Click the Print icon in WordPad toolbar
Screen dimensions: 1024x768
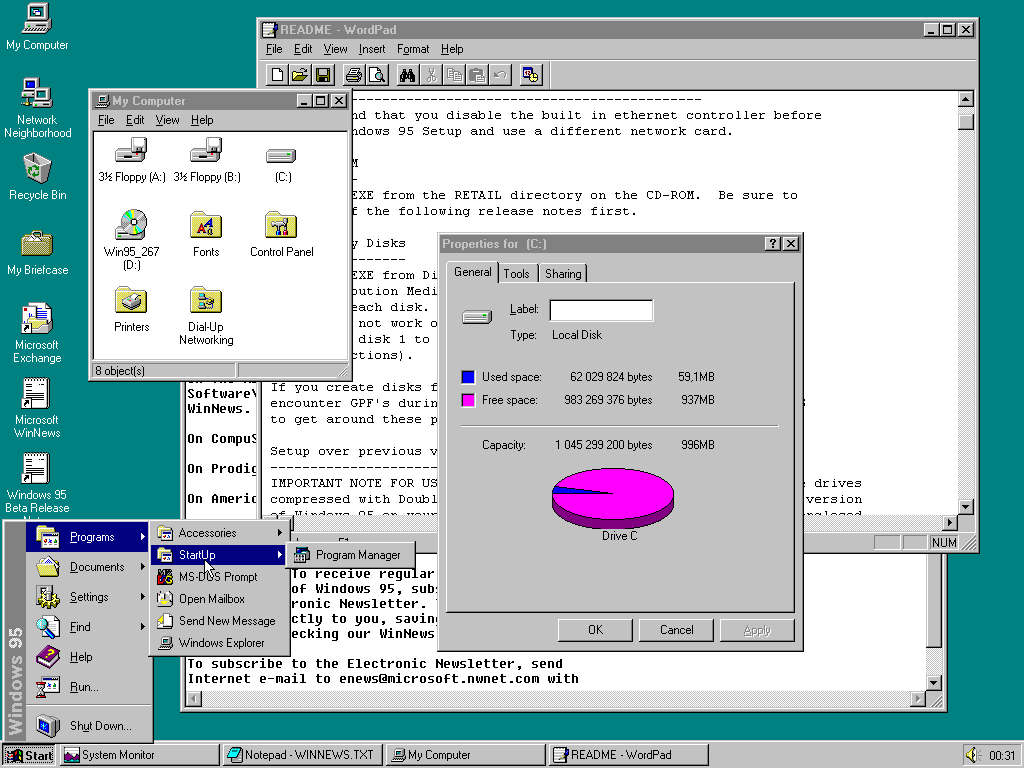353,75
